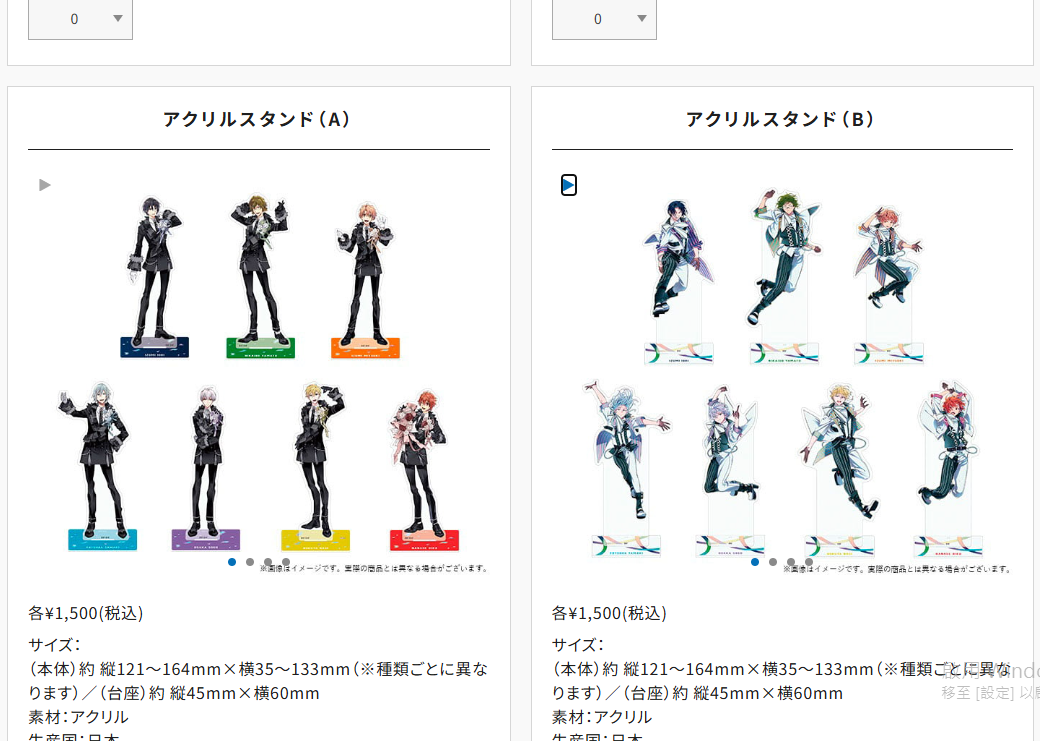Select fourth carousel dot under Stand (A)
The image size is (1040, 741).
[286, 562]
